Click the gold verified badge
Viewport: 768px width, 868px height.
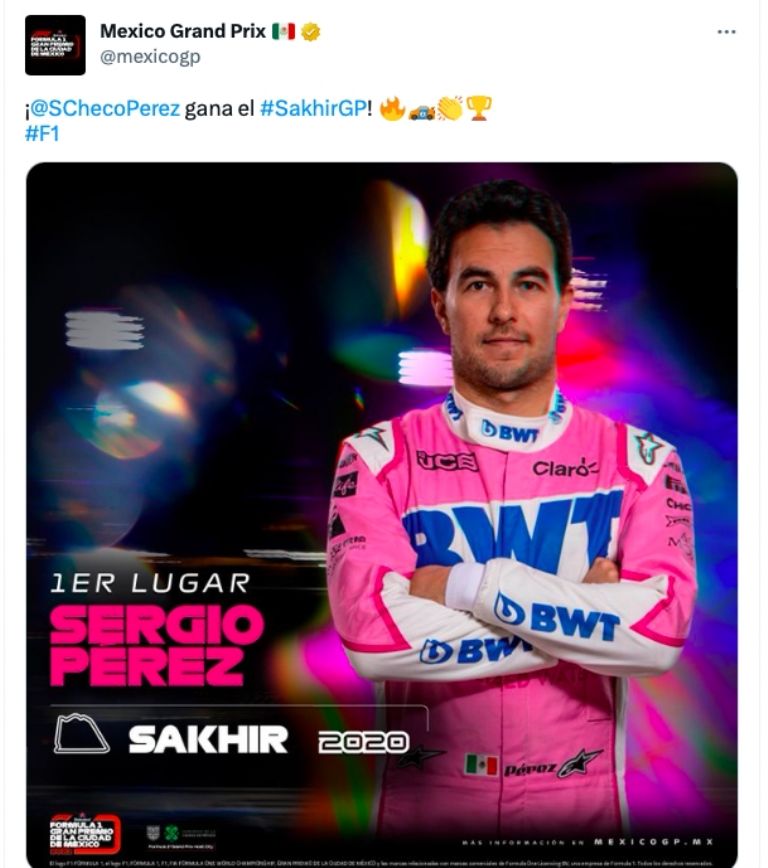312,31
